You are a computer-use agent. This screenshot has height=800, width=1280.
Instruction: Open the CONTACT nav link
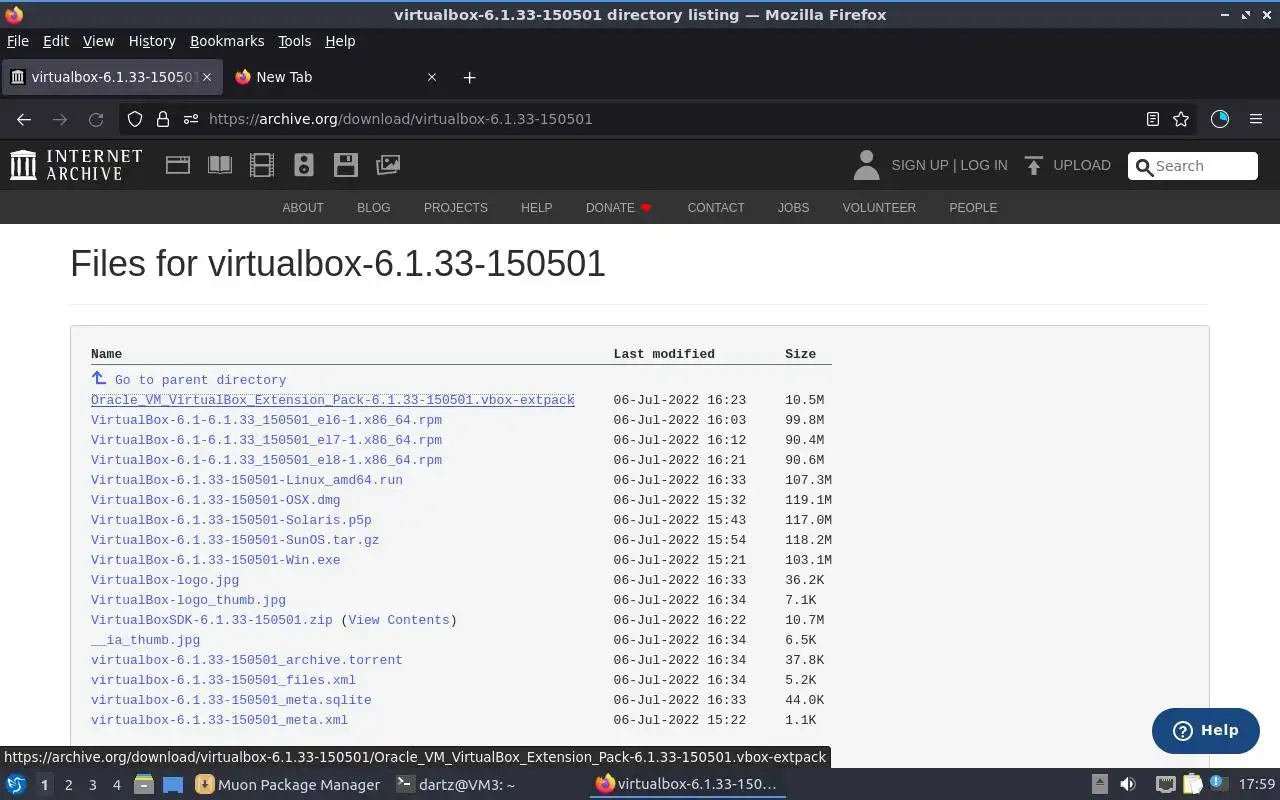716,208
